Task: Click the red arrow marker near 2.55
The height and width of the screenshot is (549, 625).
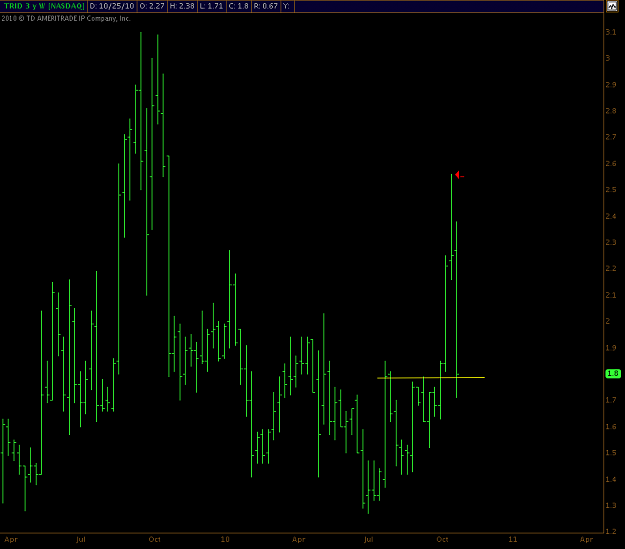Action: coord(459,175)
